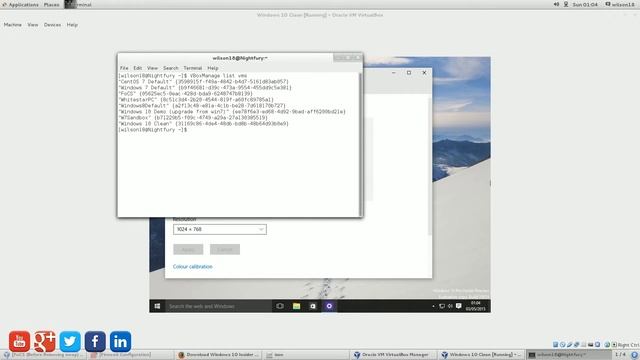Open Task View on Windows taskbar
Screen dimensions: 640x360
(x=280, y=306)
